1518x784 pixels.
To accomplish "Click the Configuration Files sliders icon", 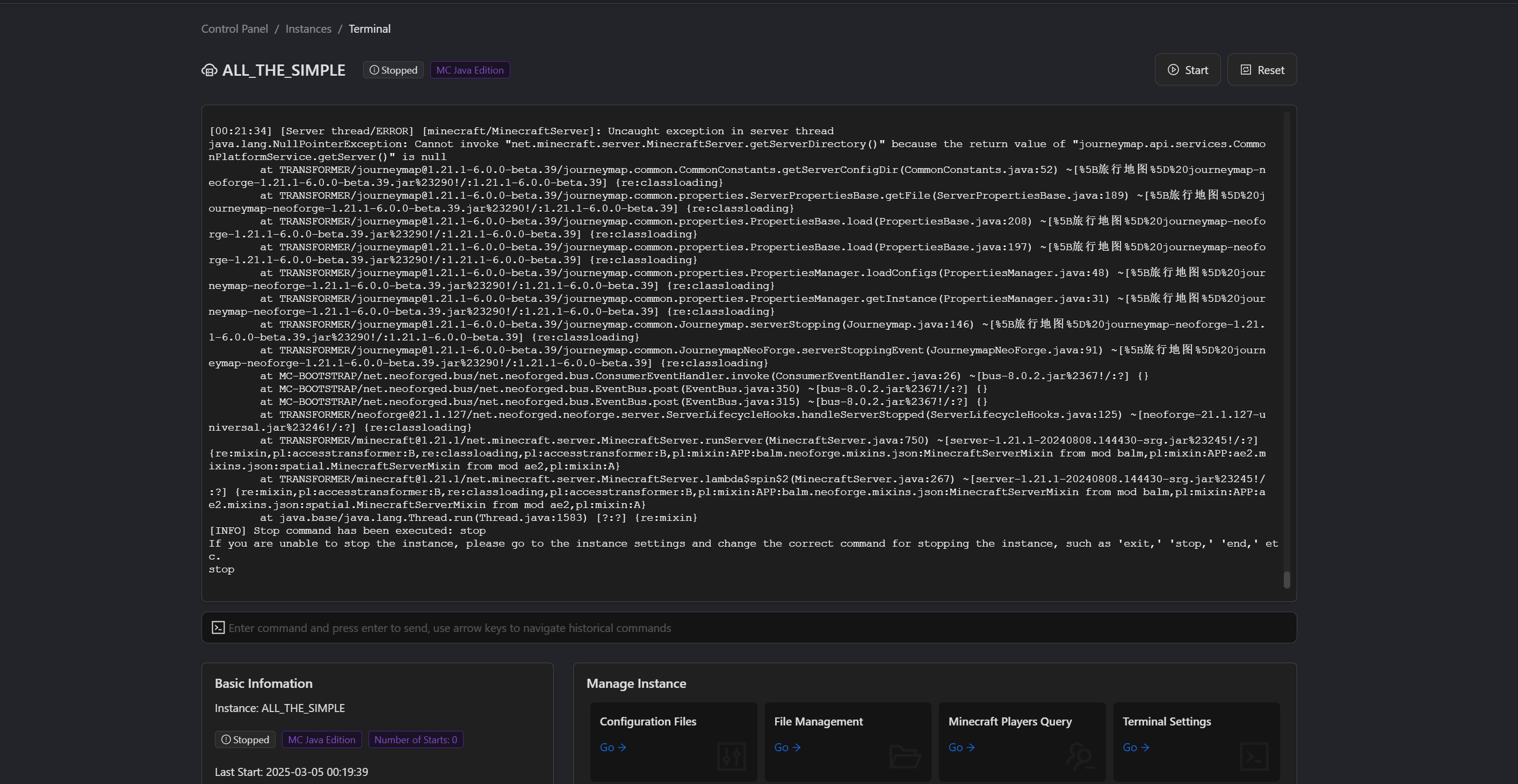I will (731, 756).
